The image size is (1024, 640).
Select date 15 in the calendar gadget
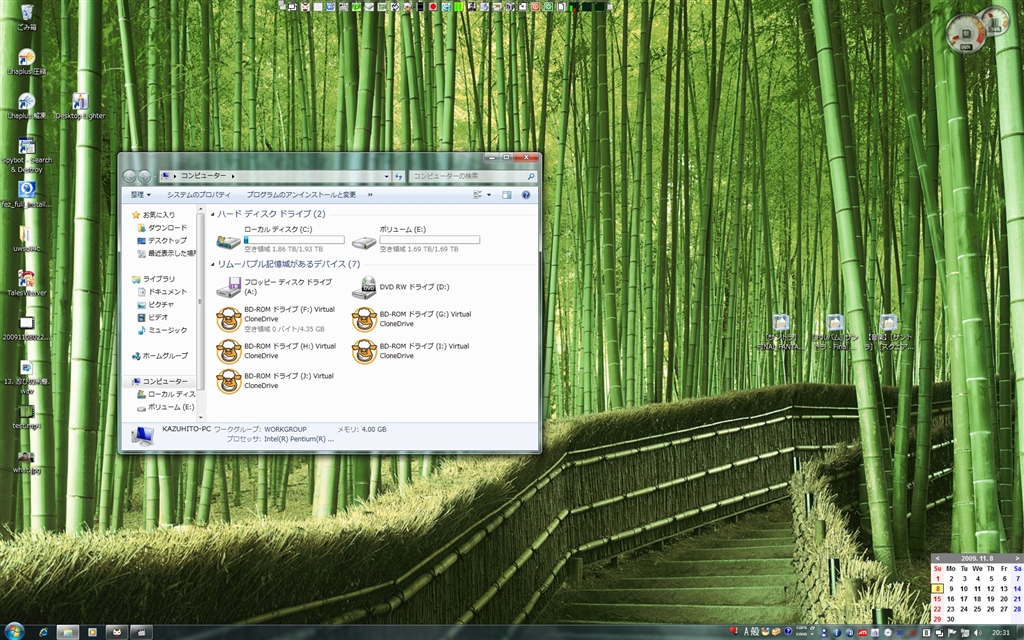tap(937, 599)
